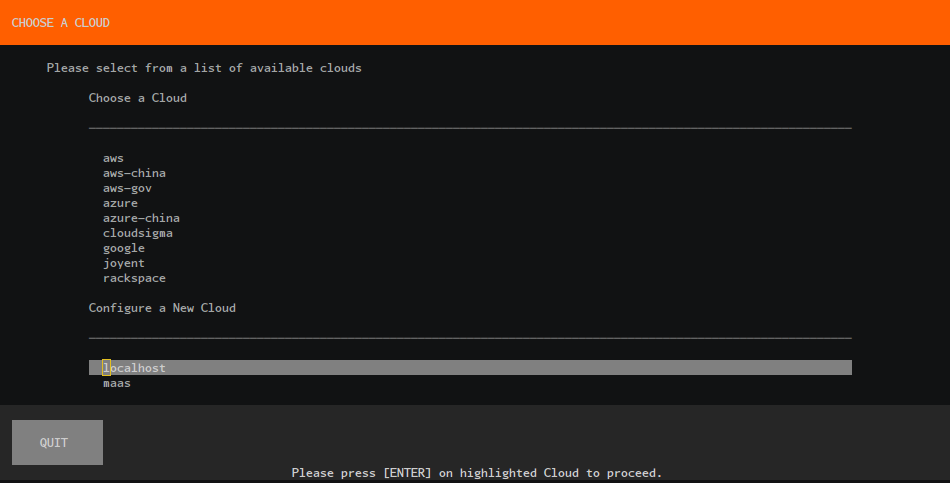Select the aws cloud entry
The height and width of the screenshot is (483, 950).
(x=113, y=158)
